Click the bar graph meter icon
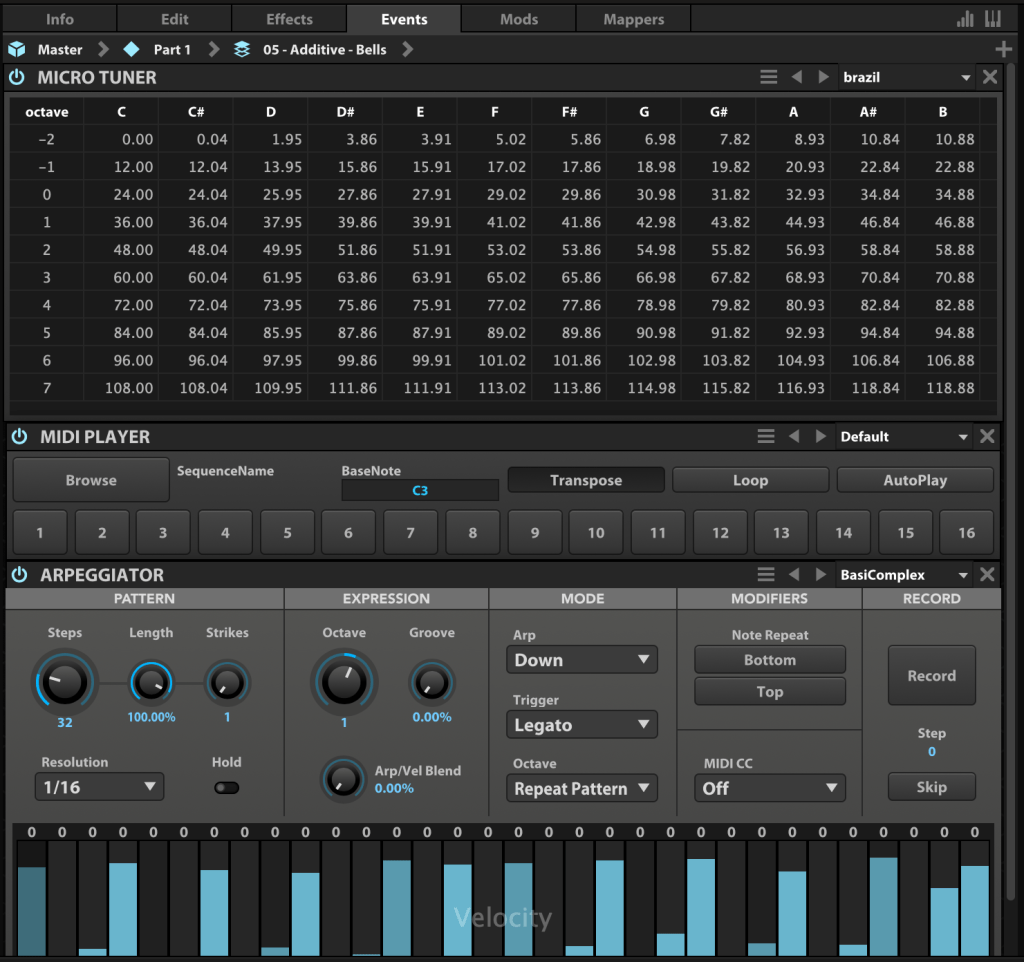The image size is (1024, 962). (x=965, y=19)
